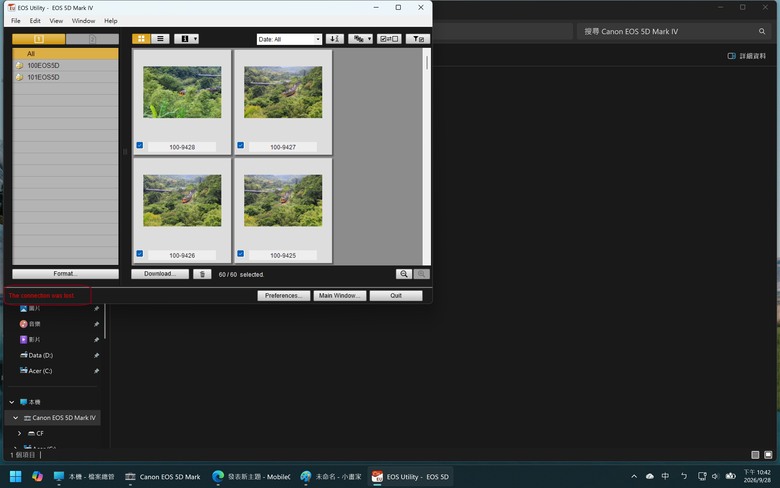Click the Download... button

(160, 274)
